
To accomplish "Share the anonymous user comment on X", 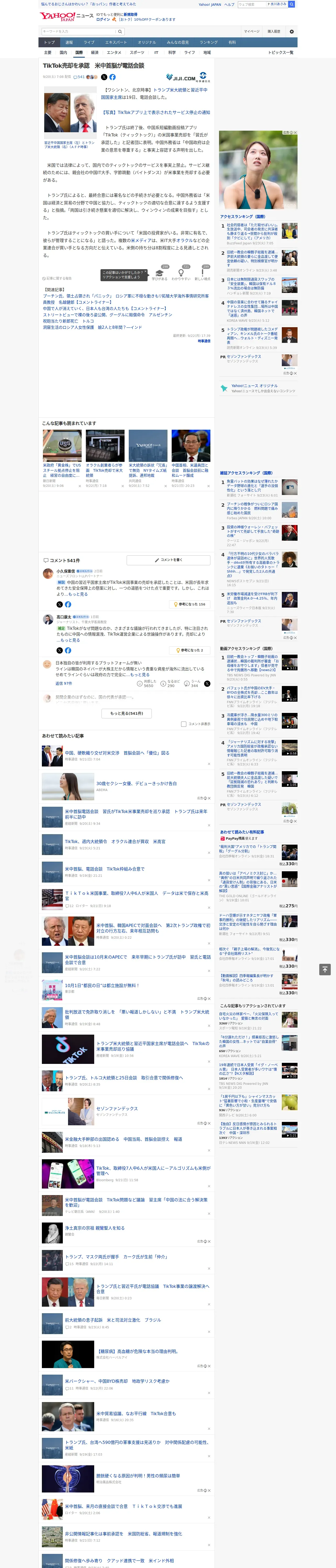I will (x=207, y=684).
